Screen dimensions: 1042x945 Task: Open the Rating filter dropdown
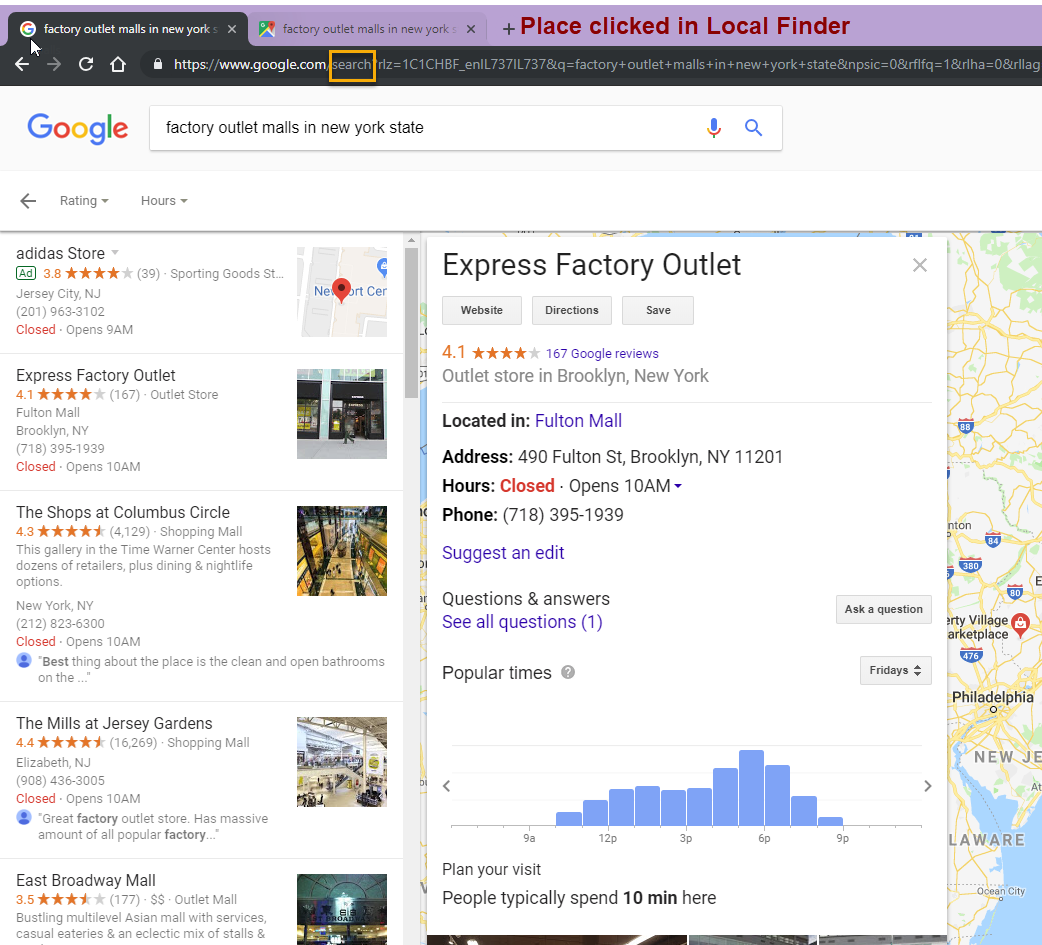click(x=84, y=201)
